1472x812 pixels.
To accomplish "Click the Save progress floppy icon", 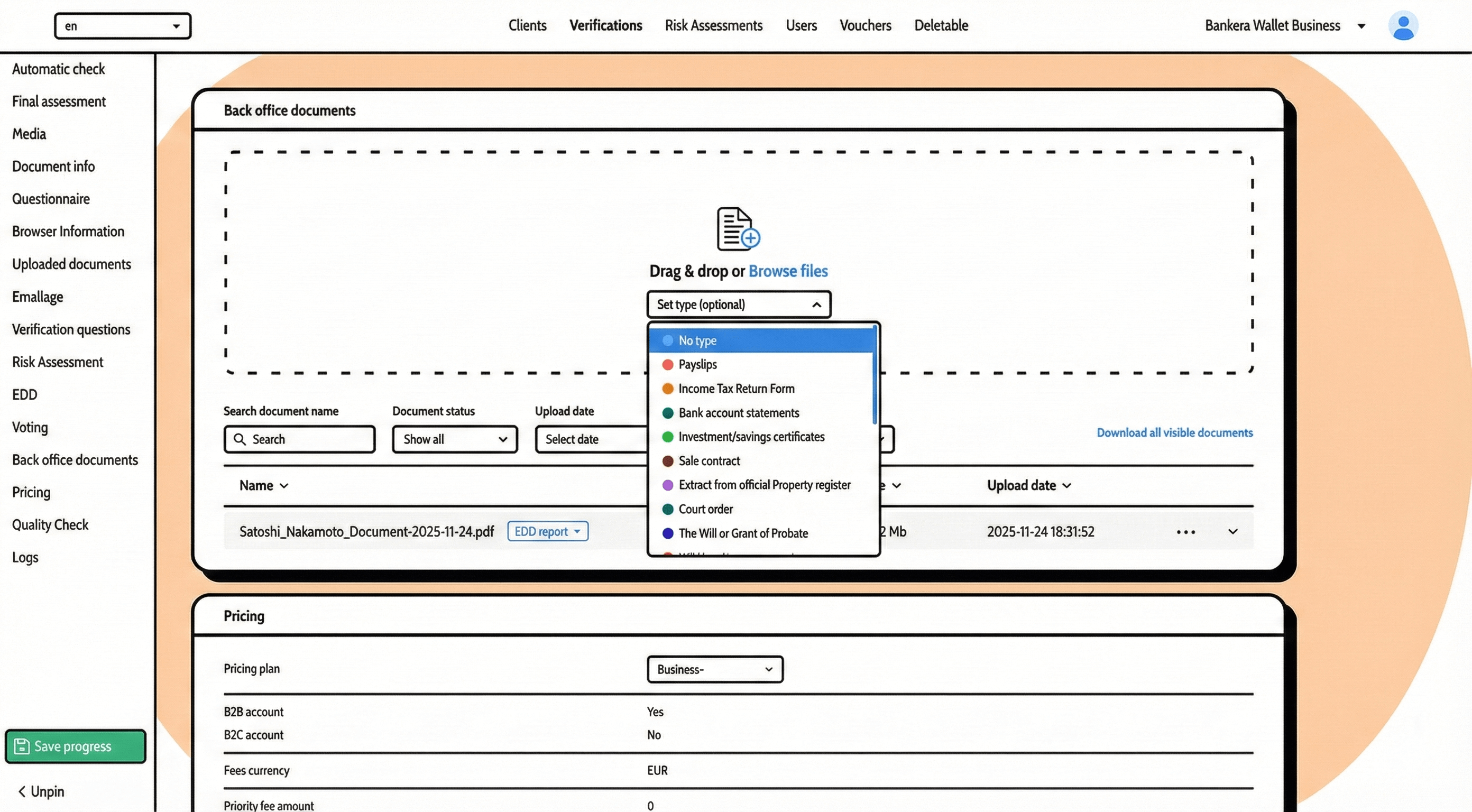I will point(22,746).
